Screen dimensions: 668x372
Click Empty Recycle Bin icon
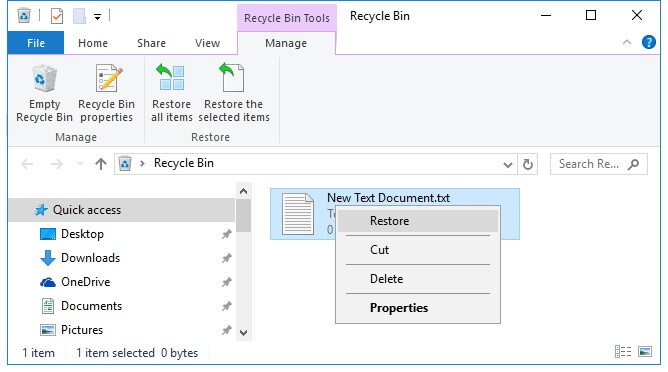pos(44,78)
